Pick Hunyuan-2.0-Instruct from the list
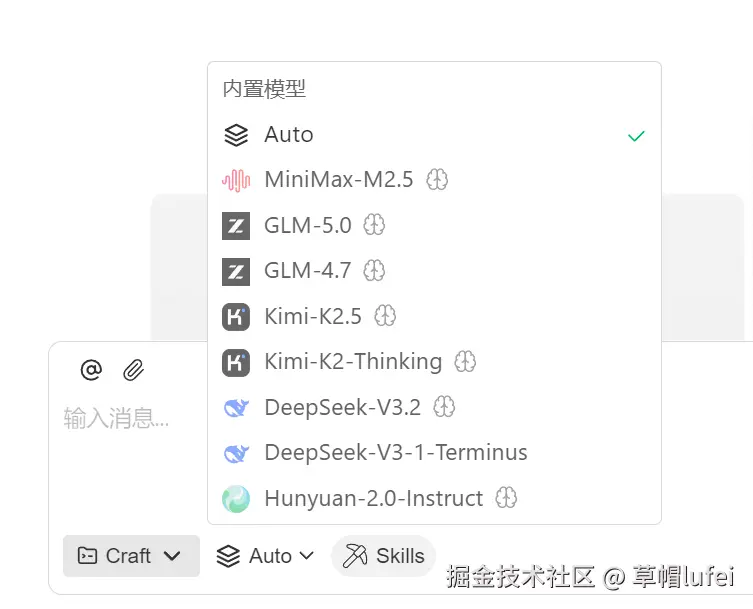Viewport: 753px width, 609px height. pyautogui.click(x=373, y=498)
